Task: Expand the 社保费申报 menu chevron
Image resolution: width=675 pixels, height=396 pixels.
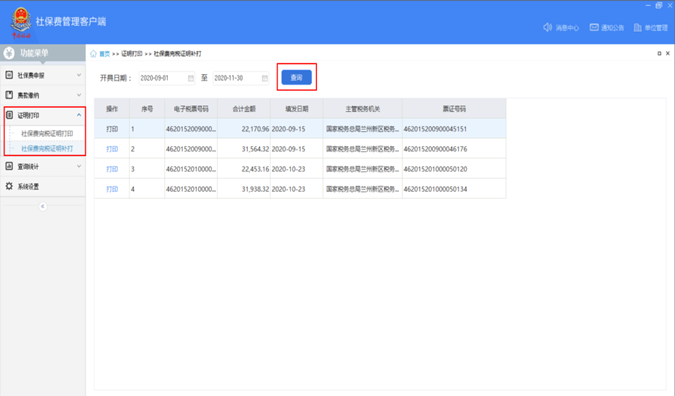Action: tap(79, 75)
